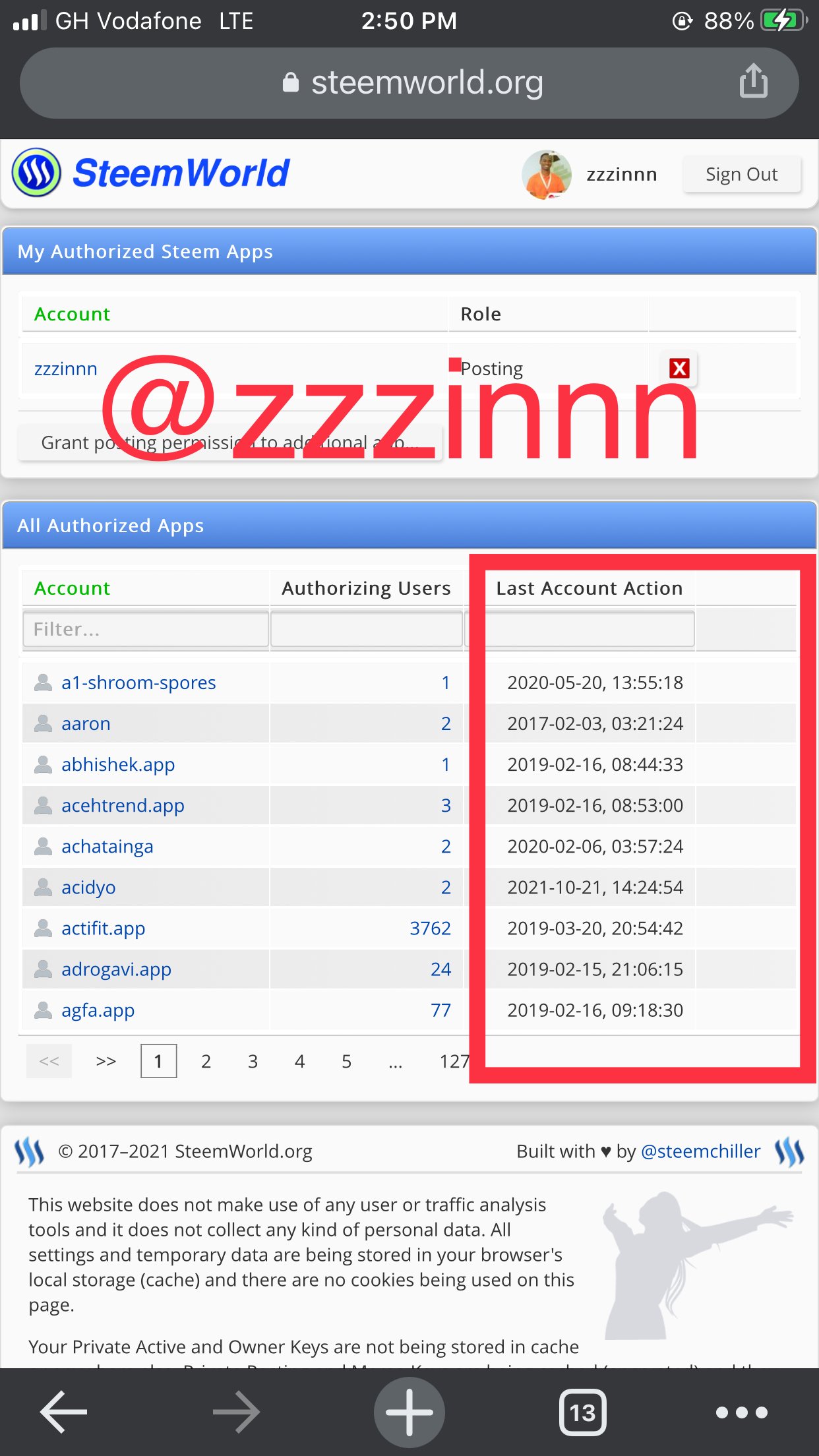This screenshot has width=819, height=1456.
Task: Go back with browser back arrow
Action: pos(63,1412)
